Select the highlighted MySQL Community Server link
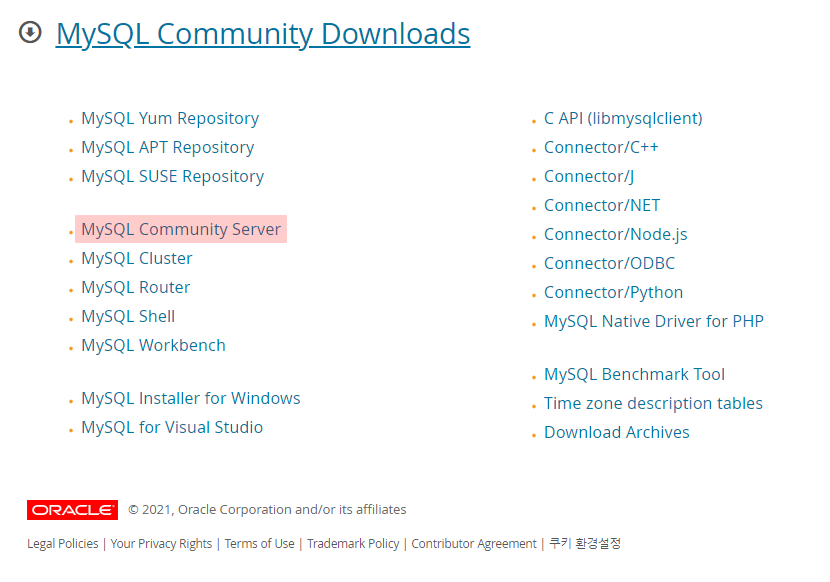The height and width of the screenshot is (582, 830). [x=181, y=229]
